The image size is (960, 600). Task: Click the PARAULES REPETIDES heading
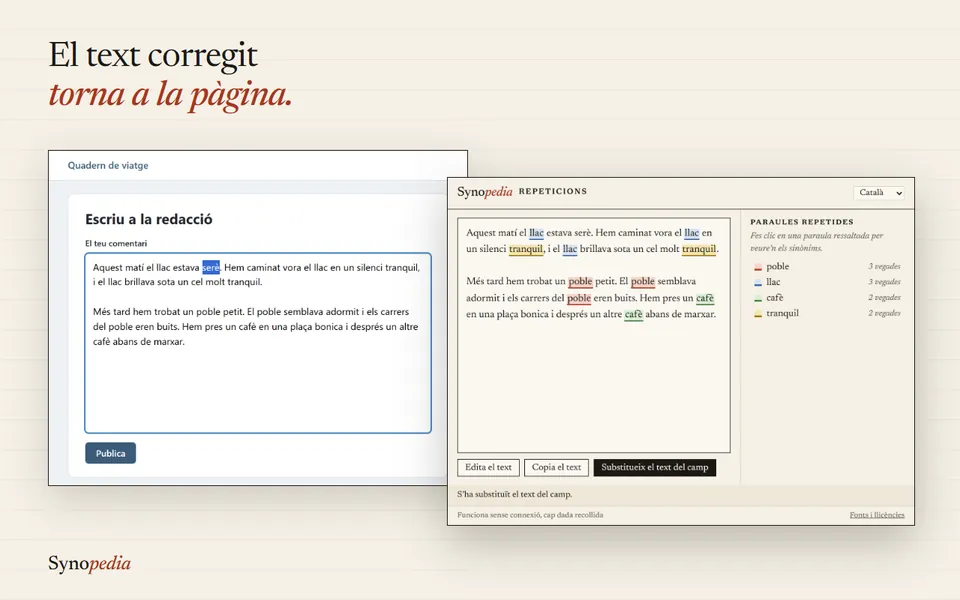801,222
